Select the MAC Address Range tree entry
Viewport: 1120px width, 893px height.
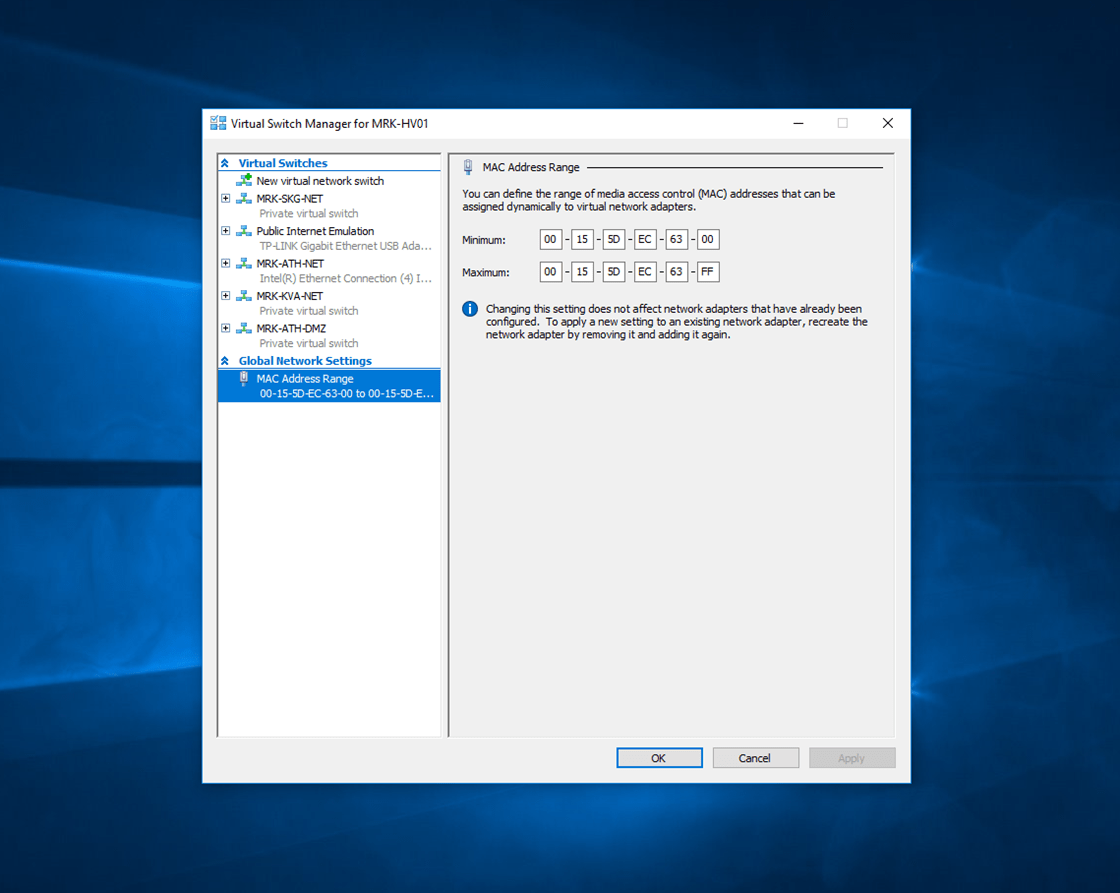click(x=306, y=379)
